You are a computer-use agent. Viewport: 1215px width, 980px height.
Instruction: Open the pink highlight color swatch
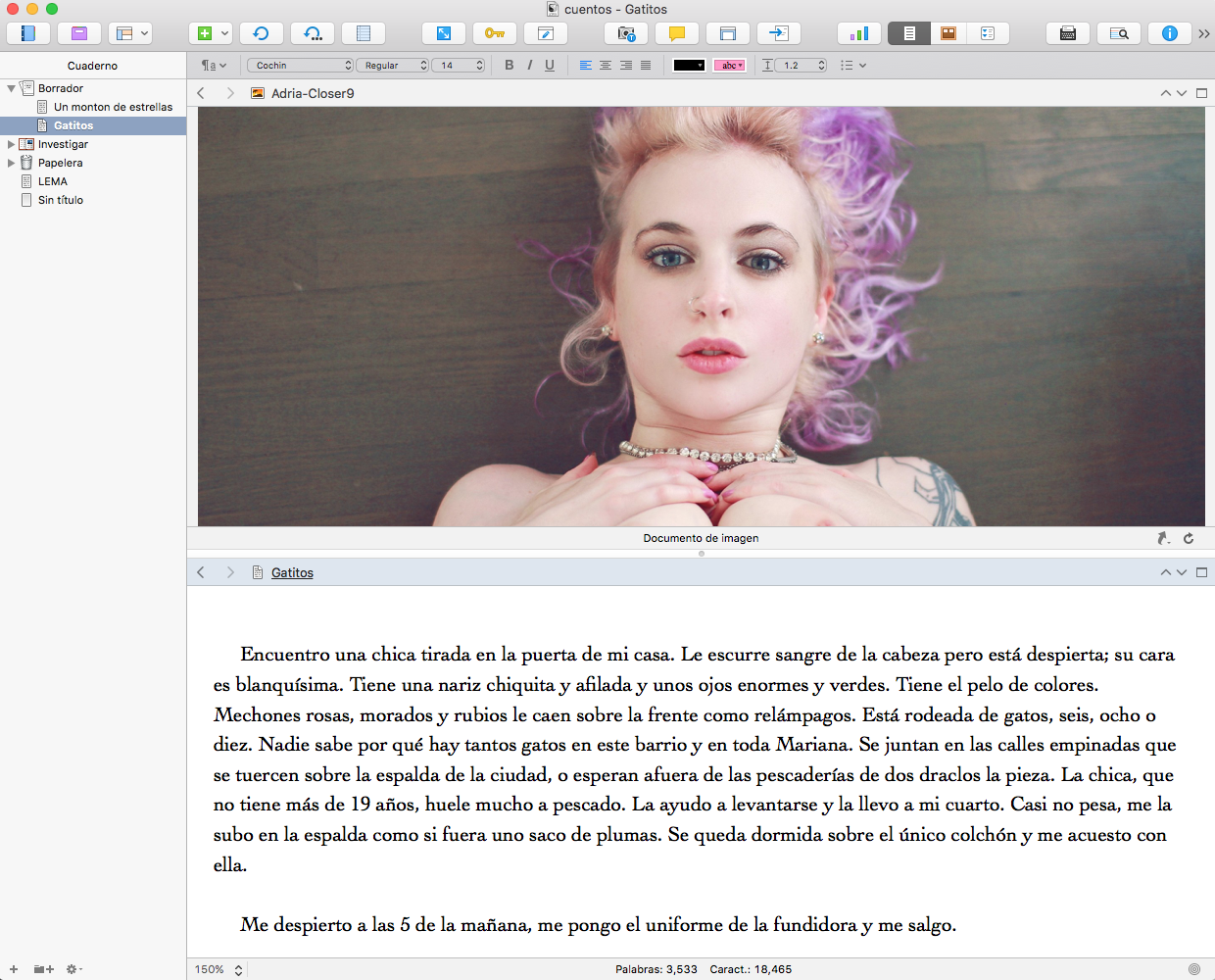coord(730,66)
